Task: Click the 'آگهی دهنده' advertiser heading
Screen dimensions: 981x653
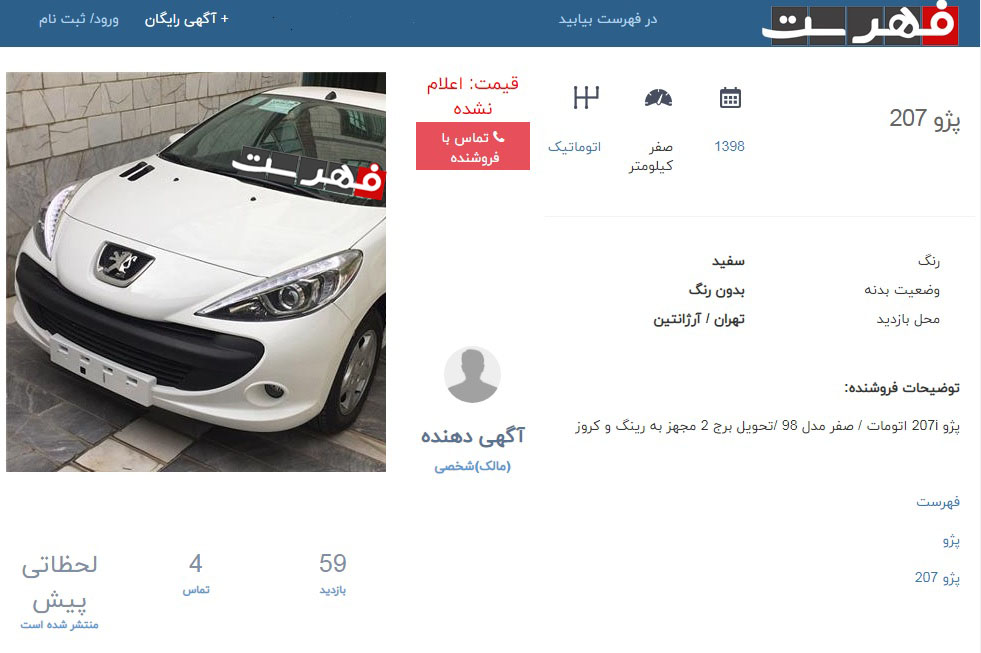Action: (x=472, y=436)
